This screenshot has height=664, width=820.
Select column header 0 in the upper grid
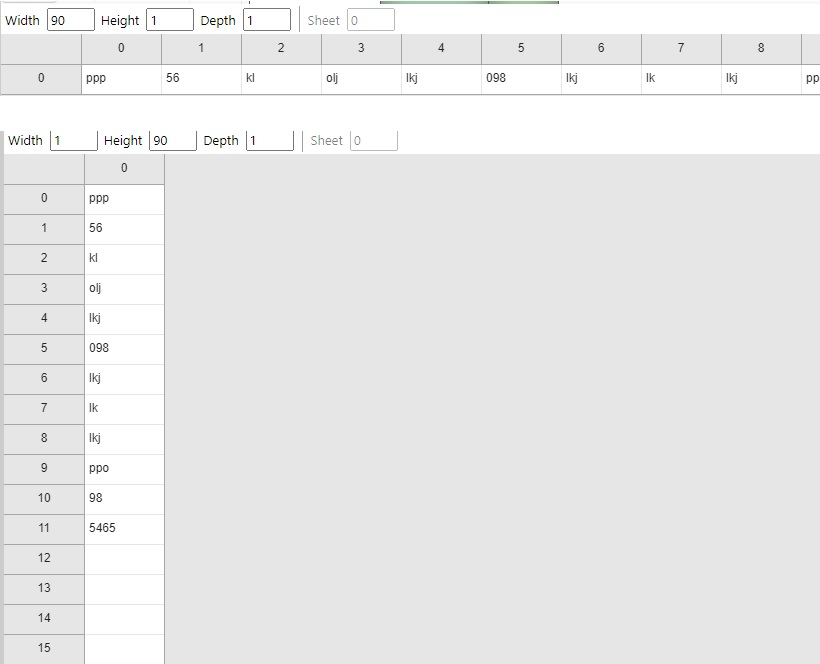pos(121,49)
